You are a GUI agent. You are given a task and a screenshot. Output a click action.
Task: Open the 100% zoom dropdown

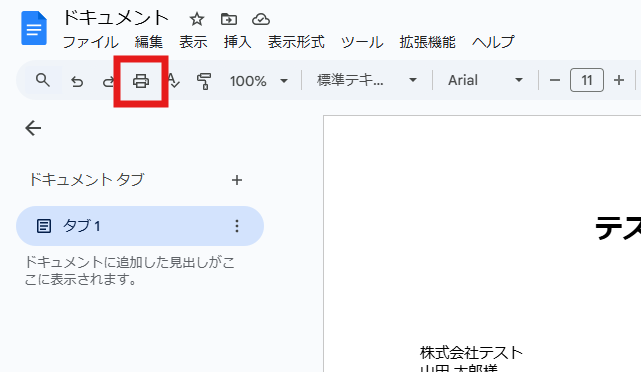[258, 81]
